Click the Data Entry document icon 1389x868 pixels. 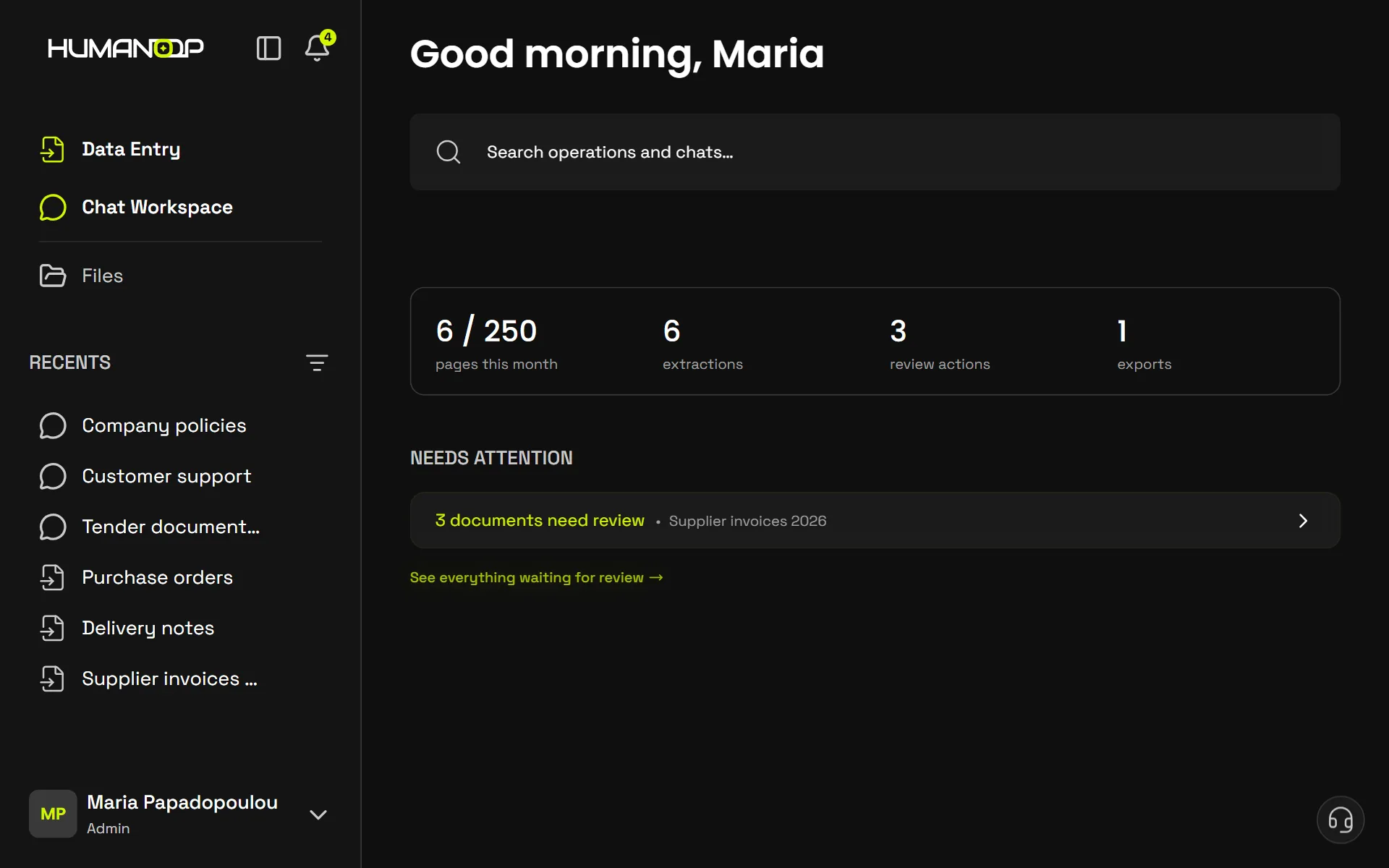pos(52,150)
